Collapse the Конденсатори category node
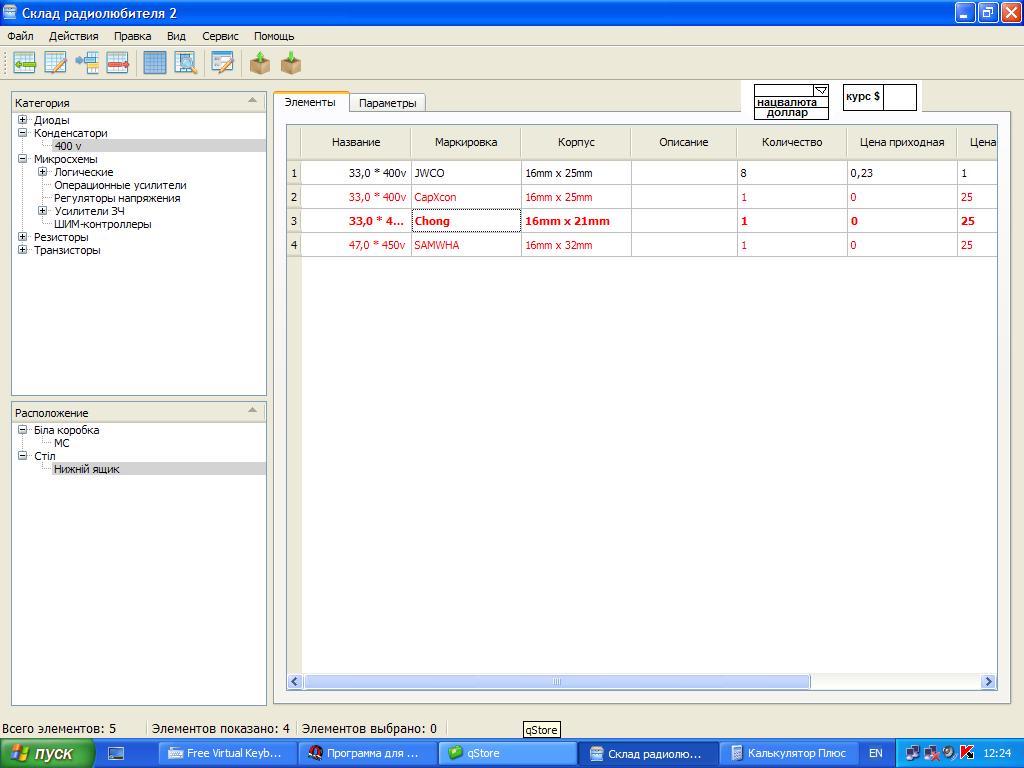The image size is (1024, 768). pos(23,133)
